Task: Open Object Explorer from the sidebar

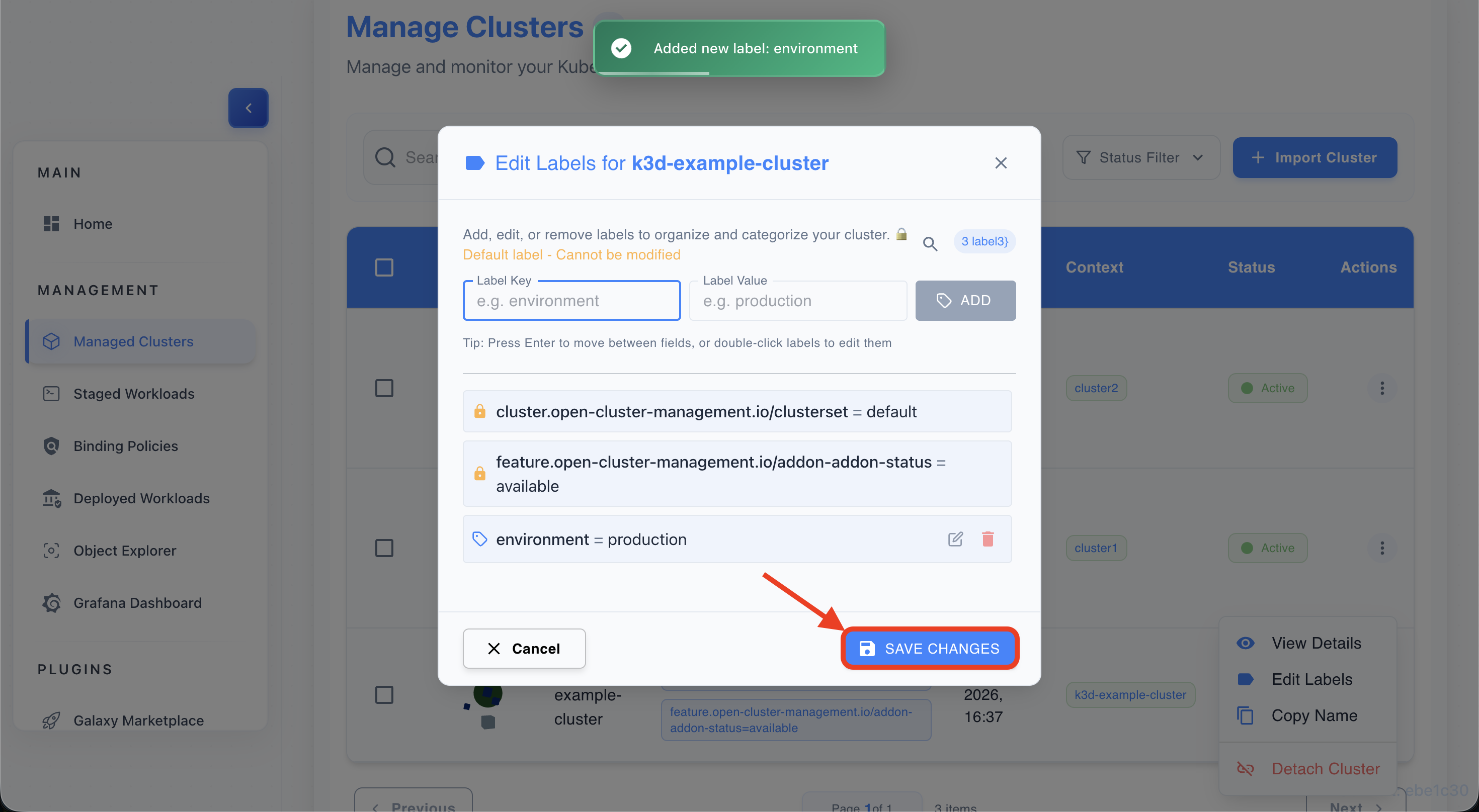Action: tap(125, 551)
